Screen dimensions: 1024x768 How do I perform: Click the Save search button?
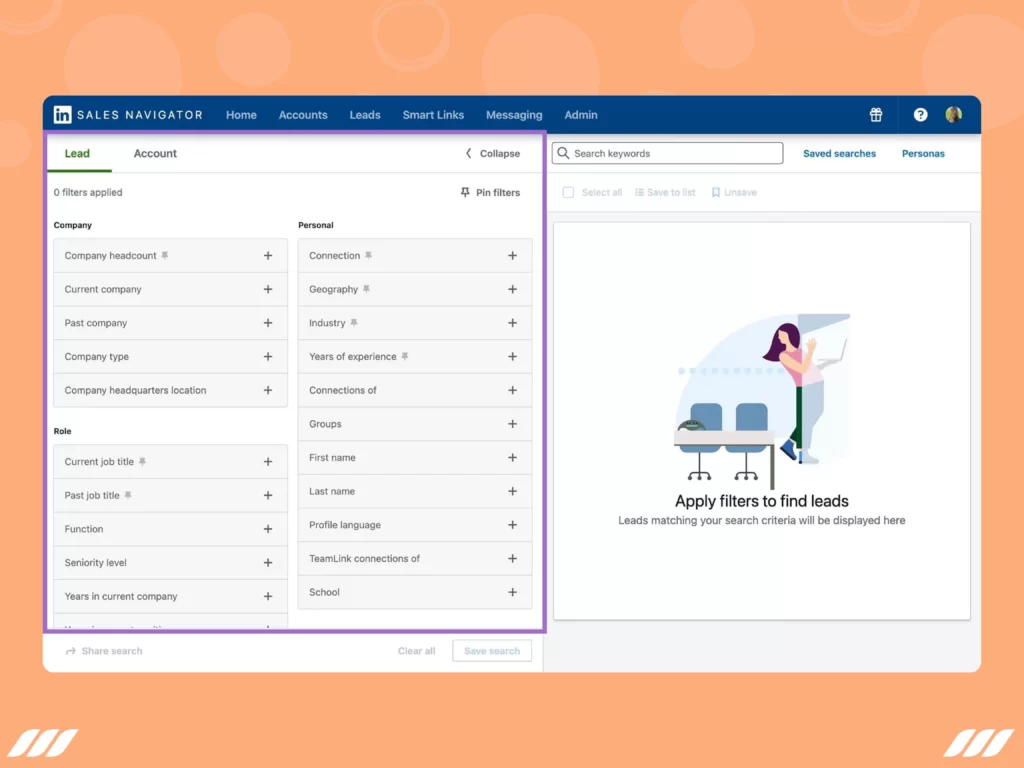492,651
